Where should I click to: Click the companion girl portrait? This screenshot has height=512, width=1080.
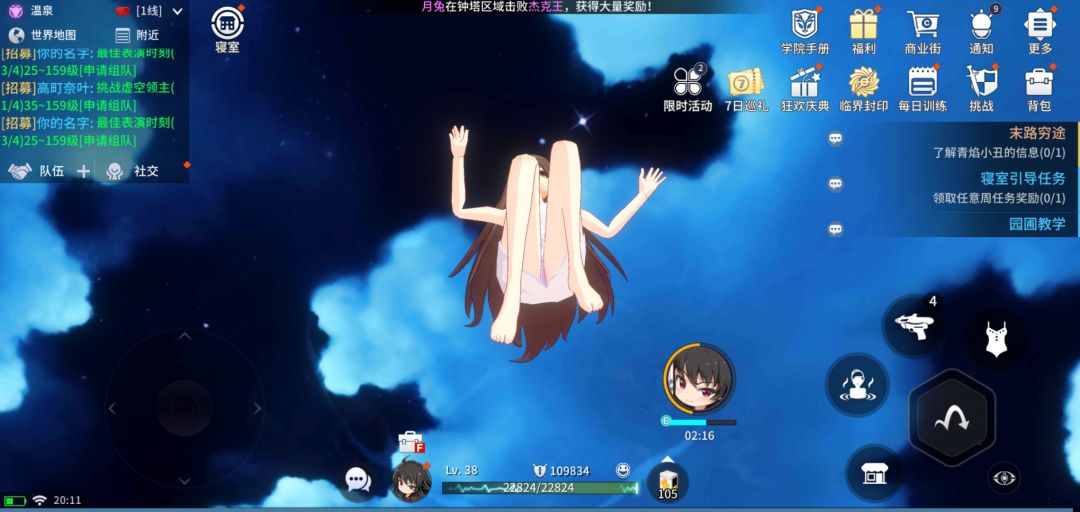click(x=698, y=378)
